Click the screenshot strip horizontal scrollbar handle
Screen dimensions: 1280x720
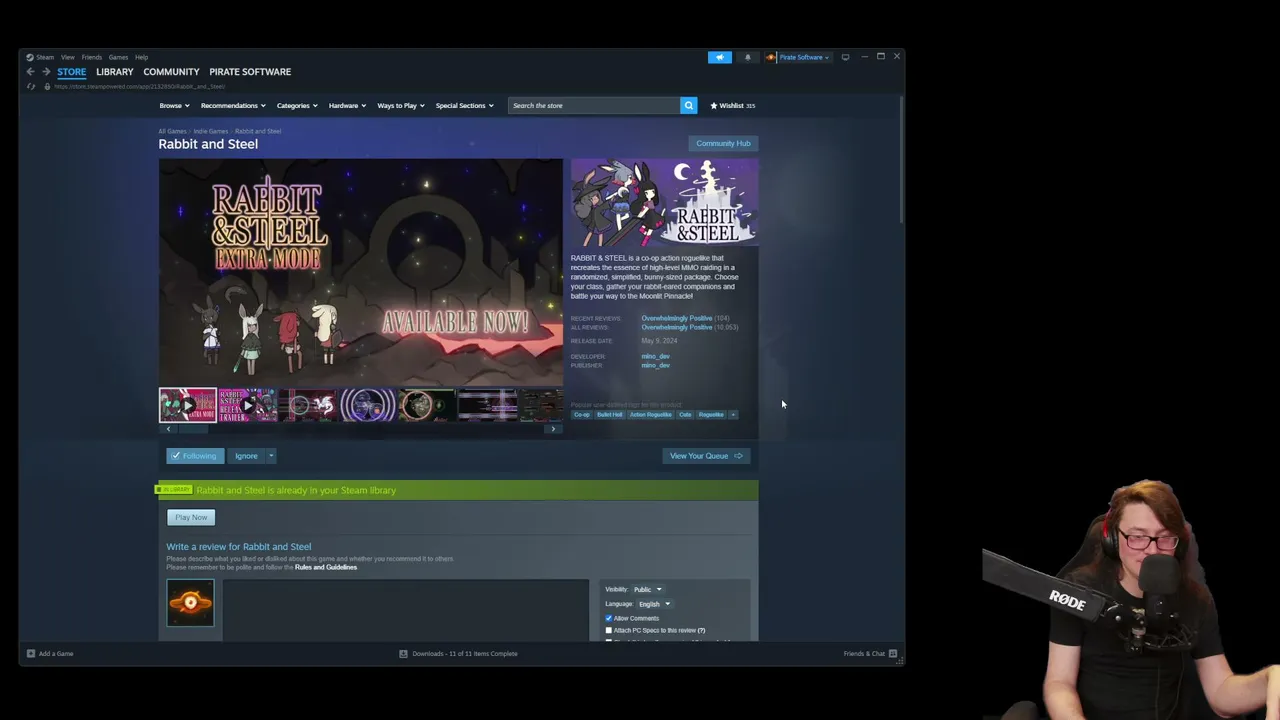[x=193, y=429]
